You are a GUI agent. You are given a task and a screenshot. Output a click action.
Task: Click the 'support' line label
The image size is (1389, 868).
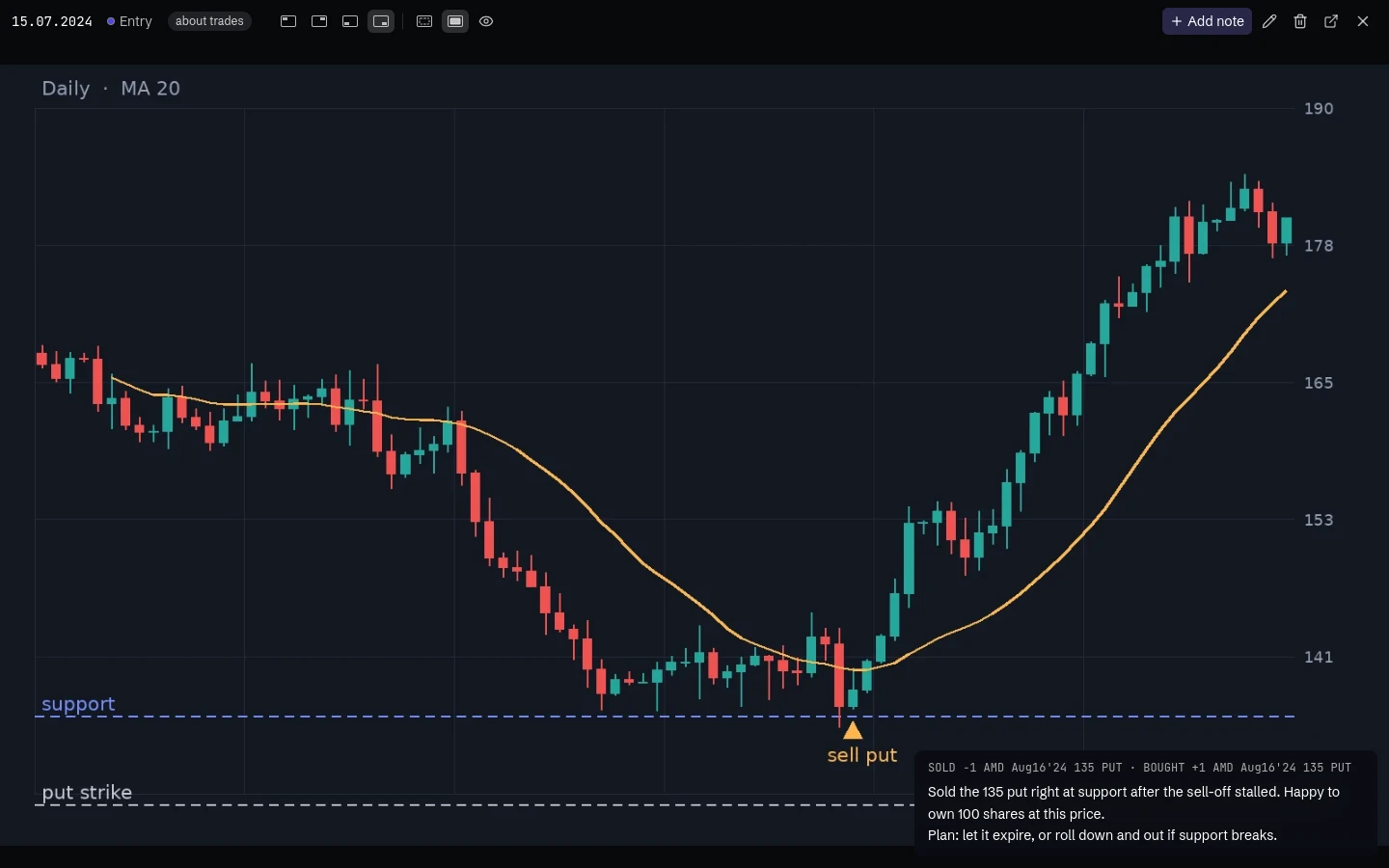click(78, 704)
